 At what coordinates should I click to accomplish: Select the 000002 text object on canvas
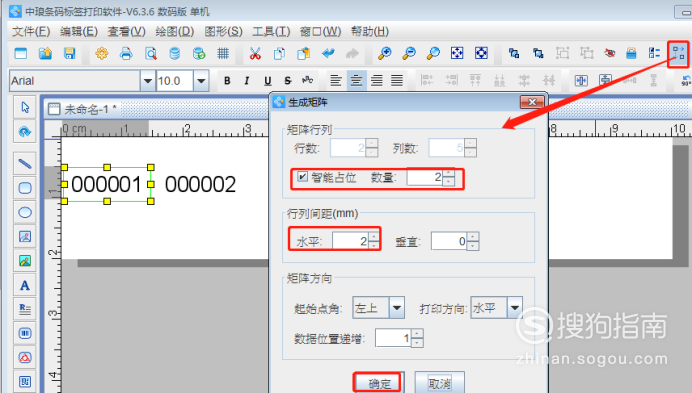200,184
